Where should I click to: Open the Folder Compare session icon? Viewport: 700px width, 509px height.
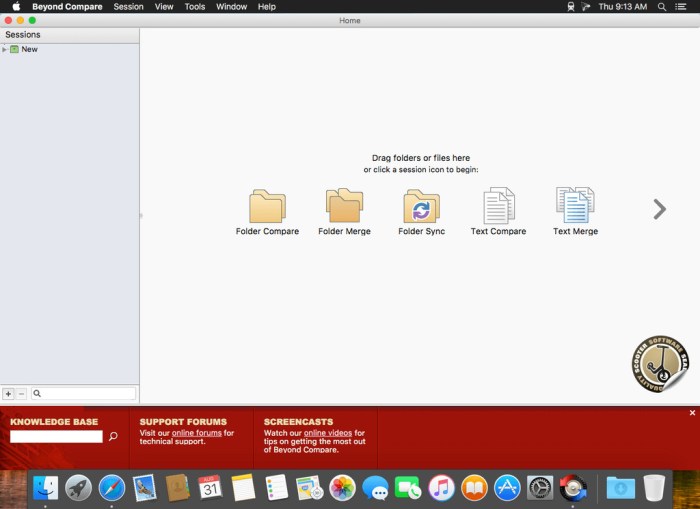[x=267, y=206]
